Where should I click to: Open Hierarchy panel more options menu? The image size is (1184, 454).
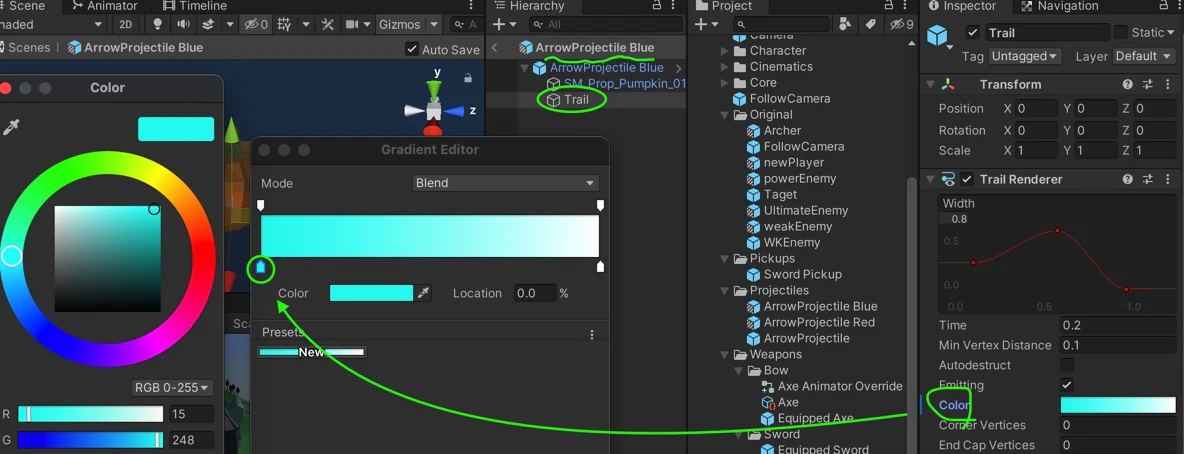[x=674, y=6]
